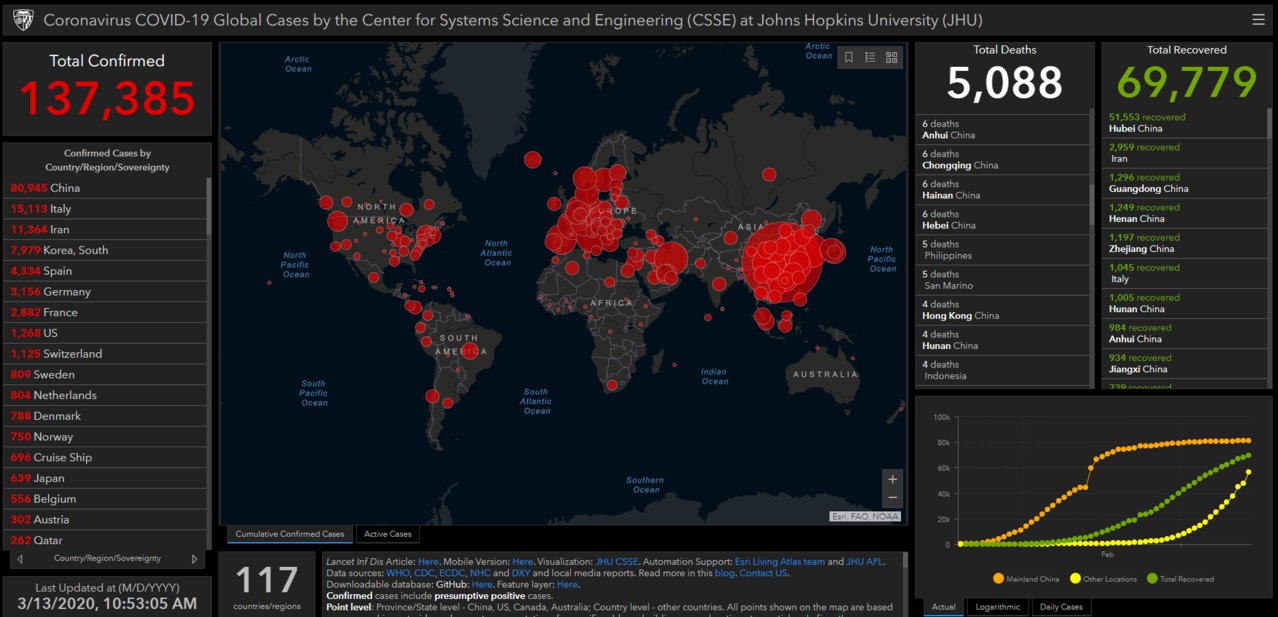Click '4 deaths Indonesia' entry
Screen dimensions: 1278x617
[1003, 370]
